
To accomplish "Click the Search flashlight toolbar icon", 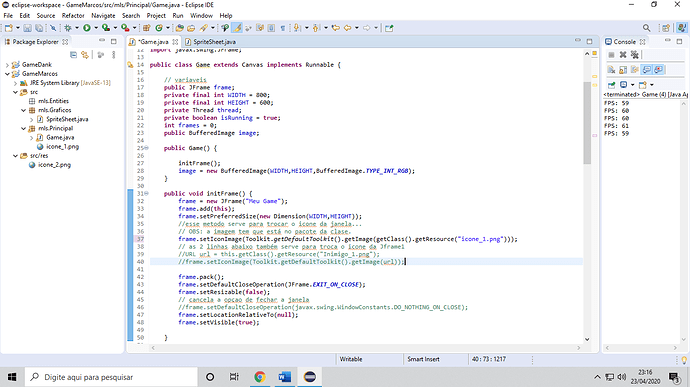I will [x=203, y=28].
